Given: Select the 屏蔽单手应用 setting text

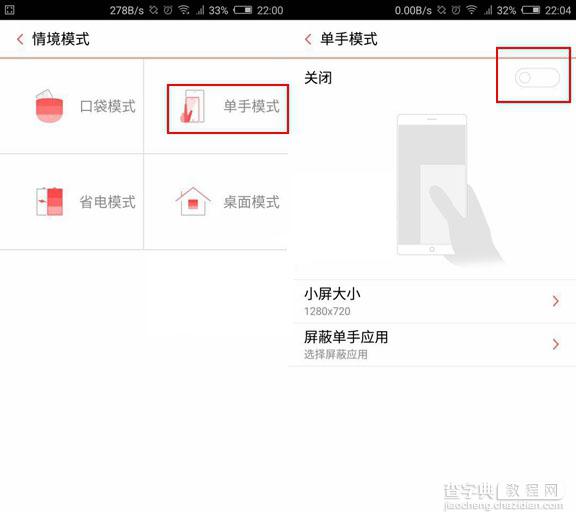Looking at the screenshot, I should (x=346, y=337).
